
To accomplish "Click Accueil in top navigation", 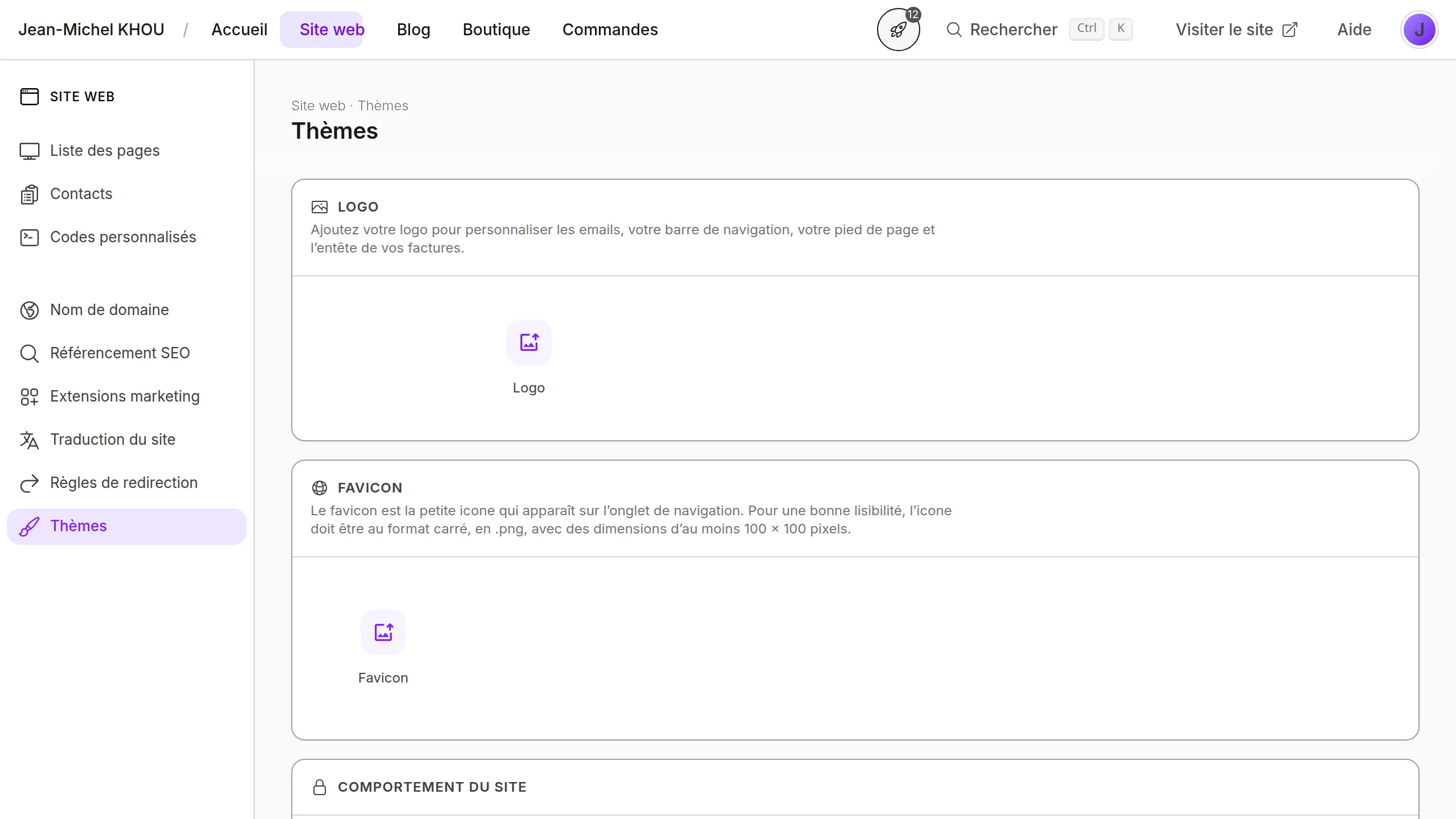I will click(239, 30).
